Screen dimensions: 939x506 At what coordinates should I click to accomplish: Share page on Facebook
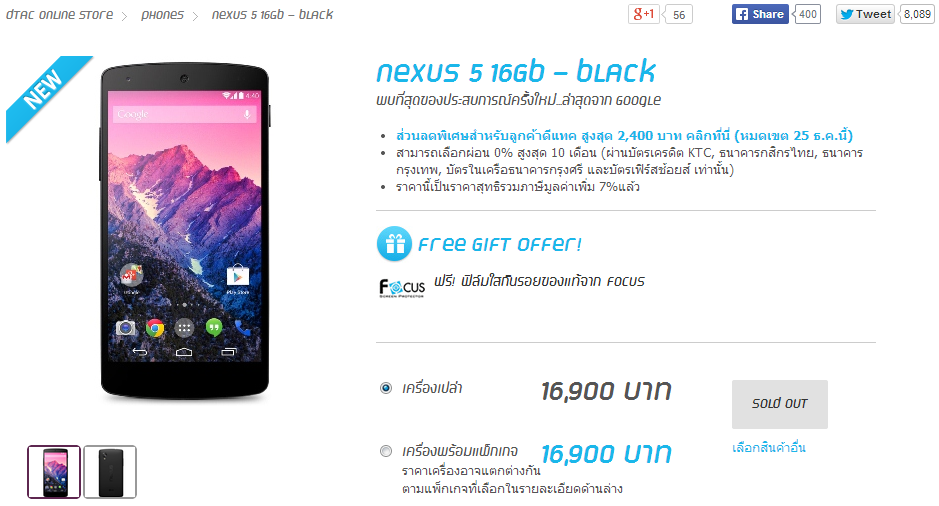[760, 14]
